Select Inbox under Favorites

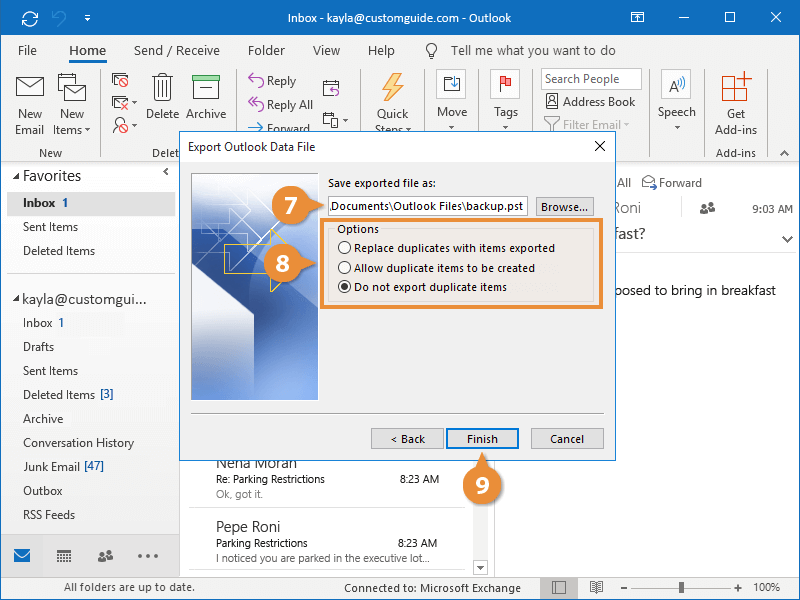point(91,203)
